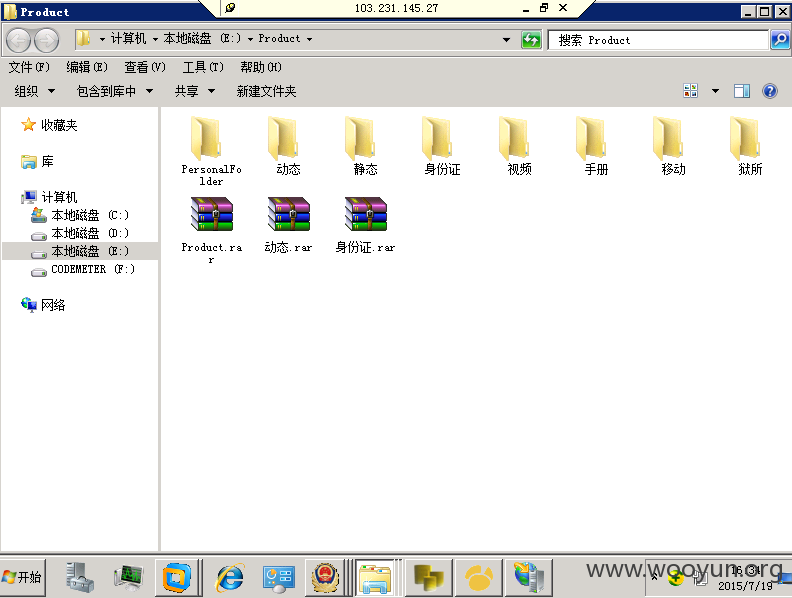Viewport: 792px width, 598px height.
Task: Open the 共享 dropdown
Action: coord(195,91)
